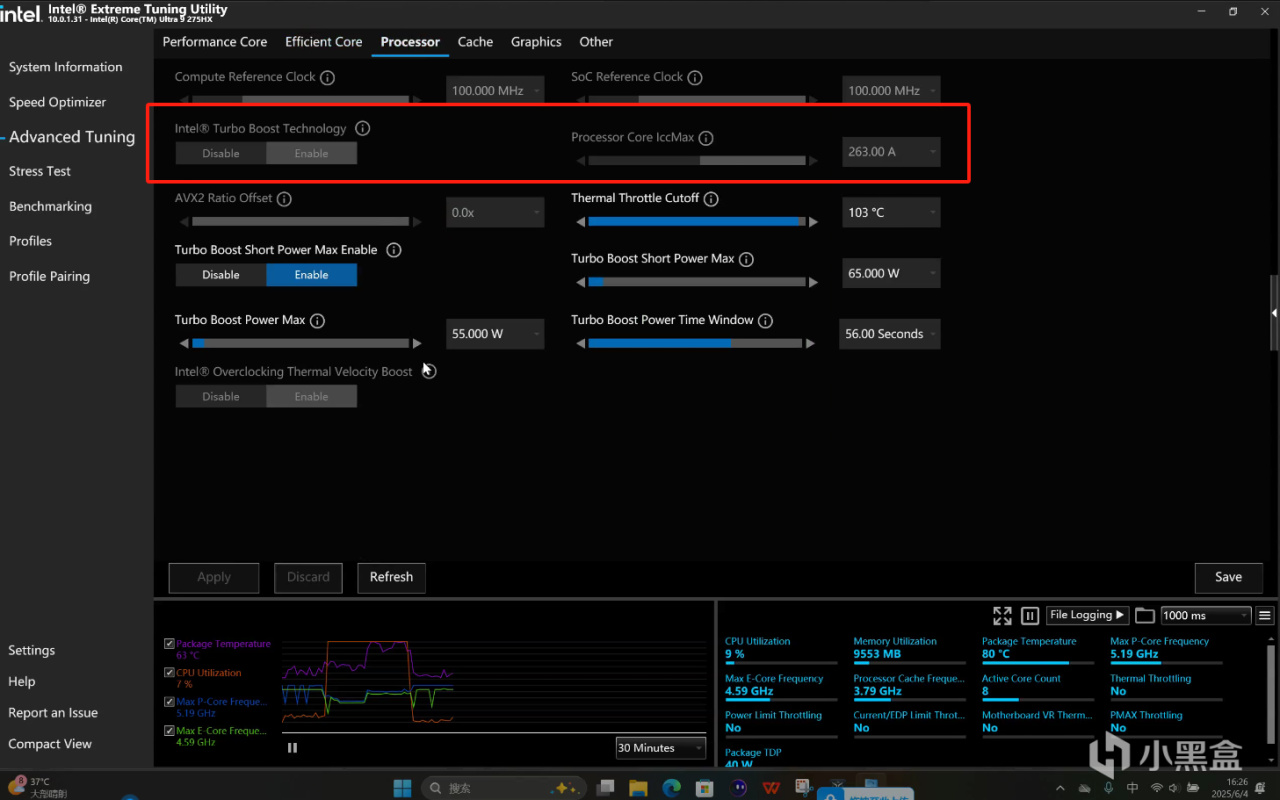
Task: Click the Turbo Boost Power Time Window info icon
Action: pyautogui.click(x=765, y=321)
